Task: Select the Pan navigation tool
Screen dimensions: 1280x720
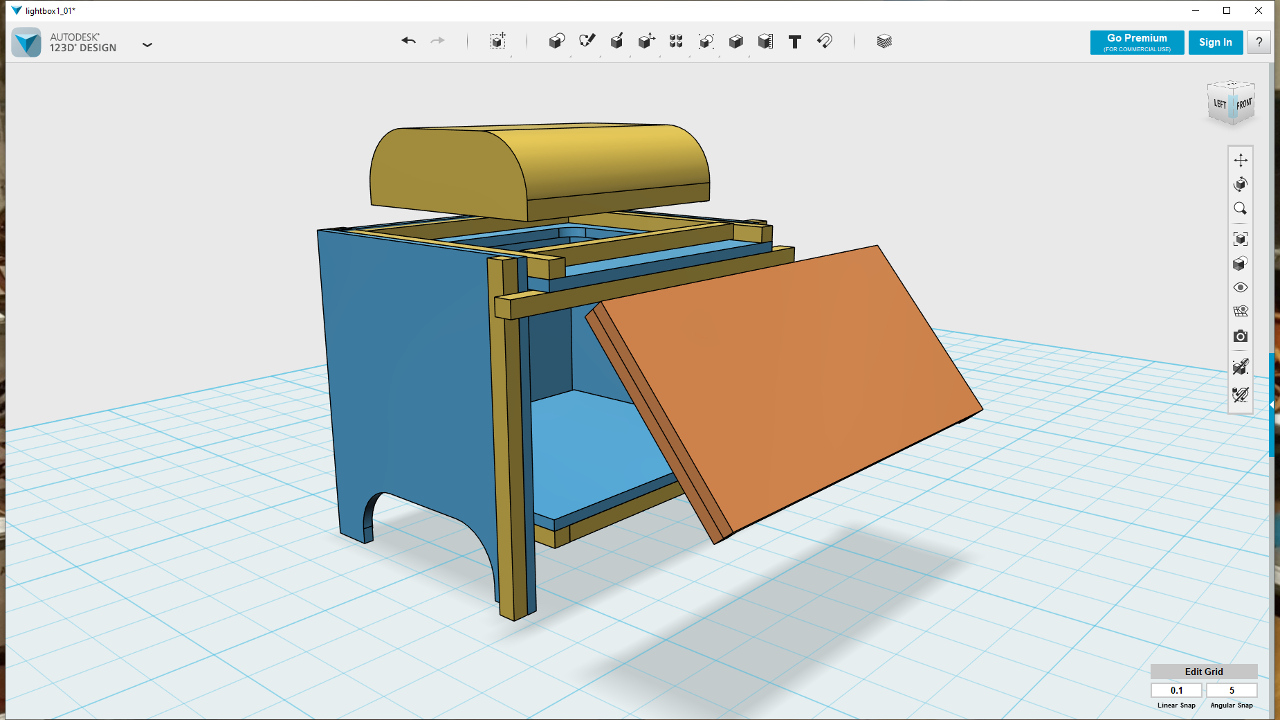Action: 1241,160
